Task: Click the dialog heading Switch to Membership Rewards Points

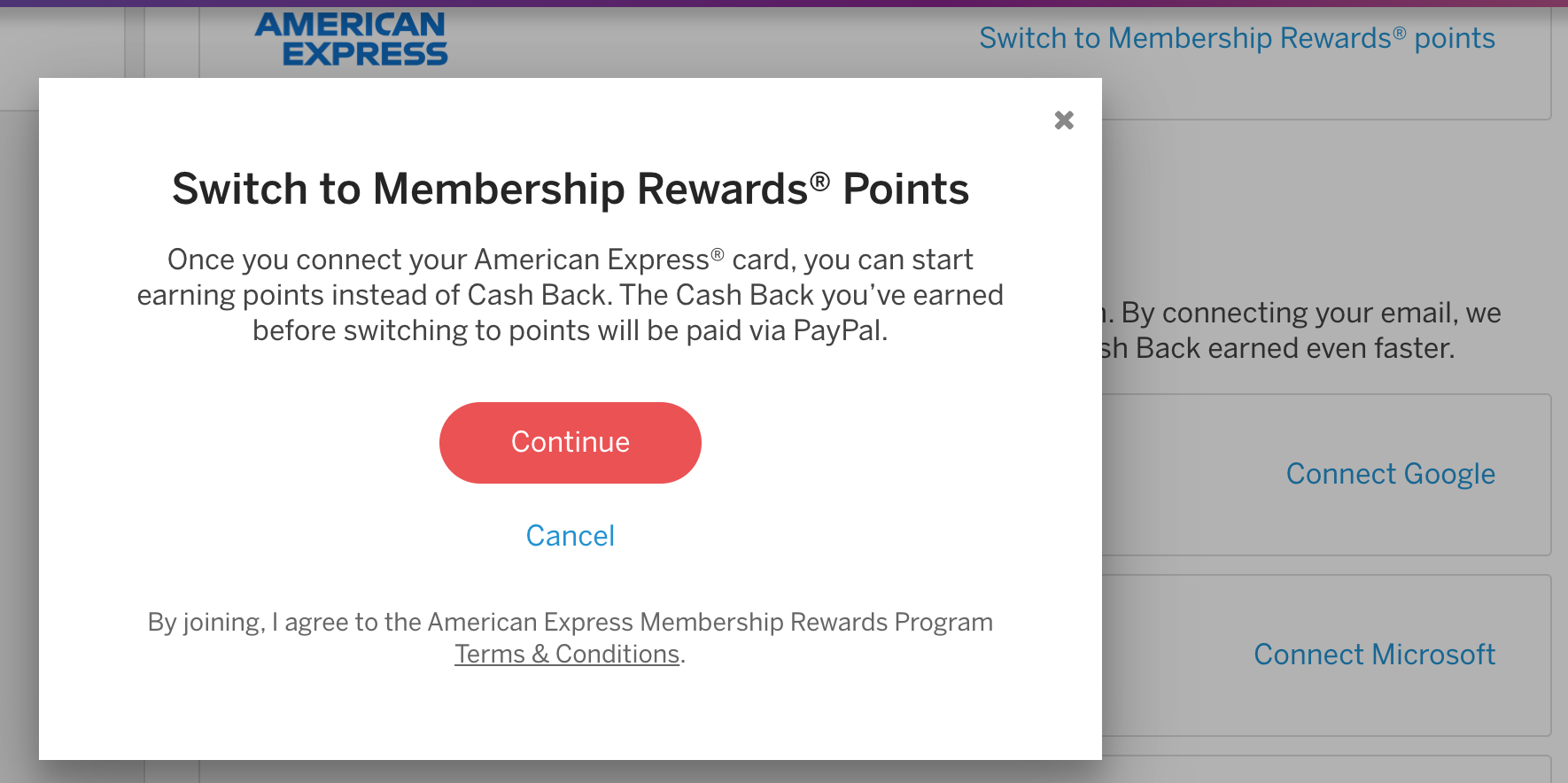Action: click(x=571, y=189)
